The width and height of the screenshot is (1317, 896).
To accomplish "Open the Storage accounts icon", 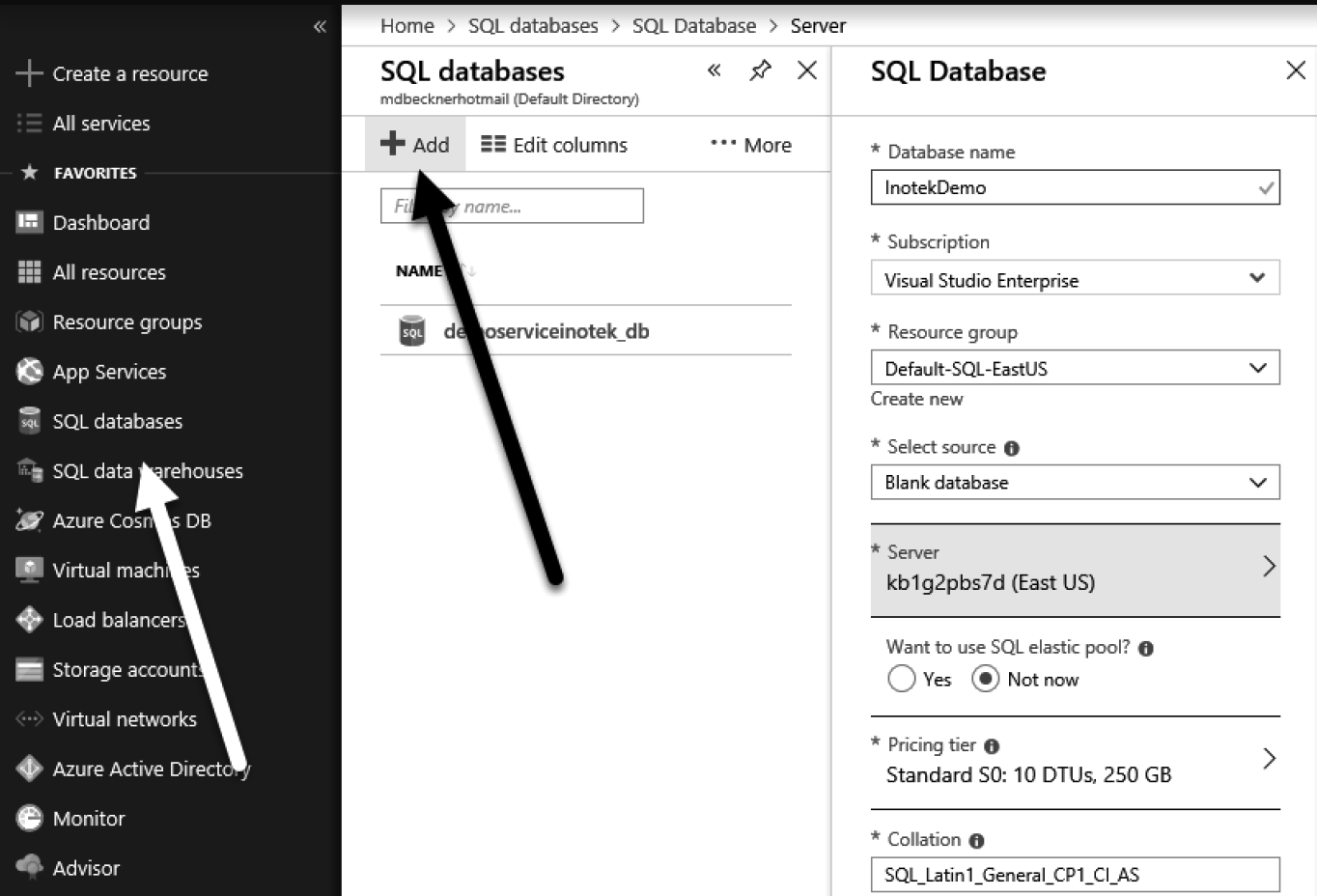I will coord(29,669).
